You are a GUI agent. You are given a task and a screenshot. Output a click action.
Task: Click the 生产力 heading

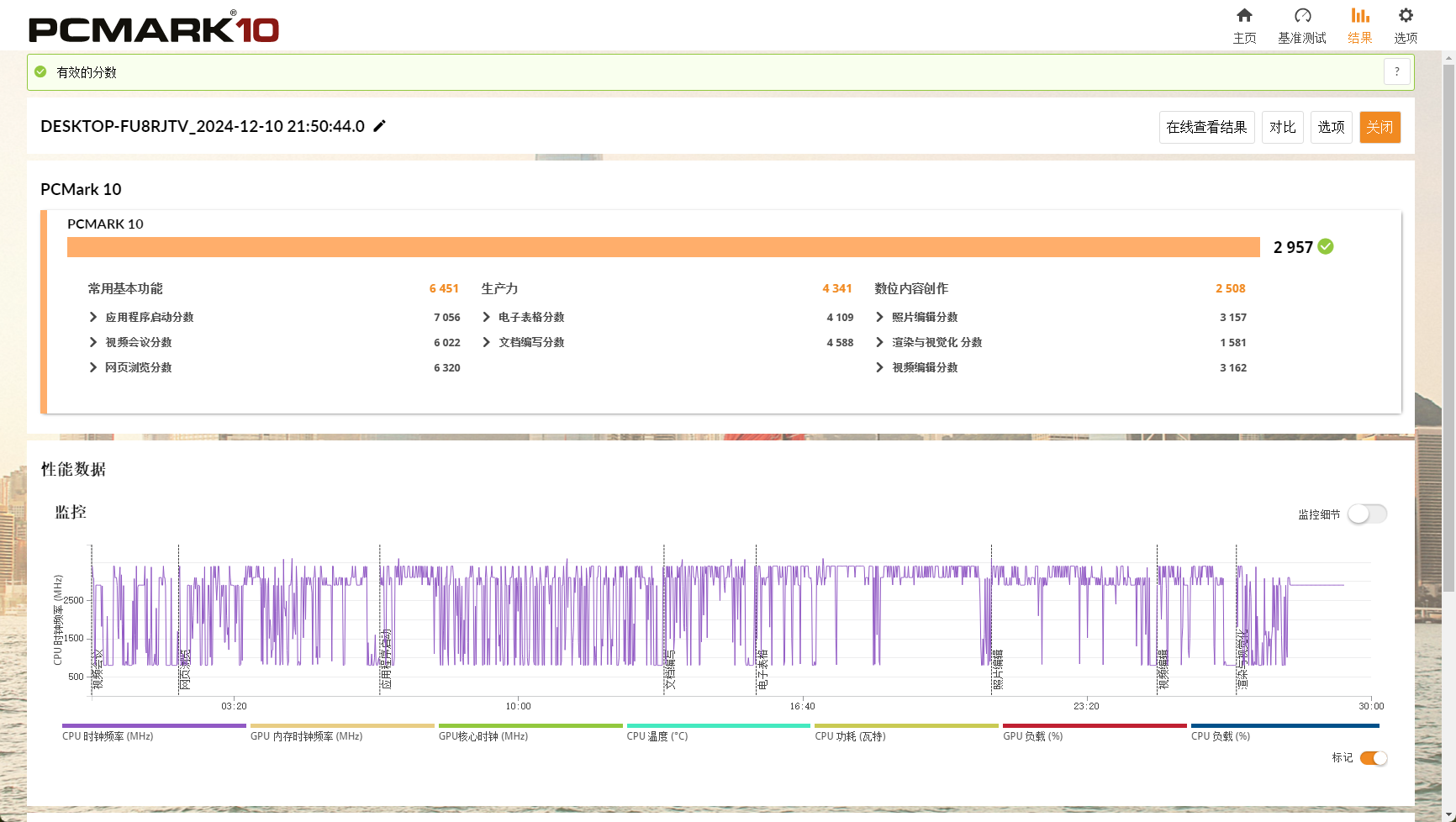pyautogui.click(x=499, y=288)
